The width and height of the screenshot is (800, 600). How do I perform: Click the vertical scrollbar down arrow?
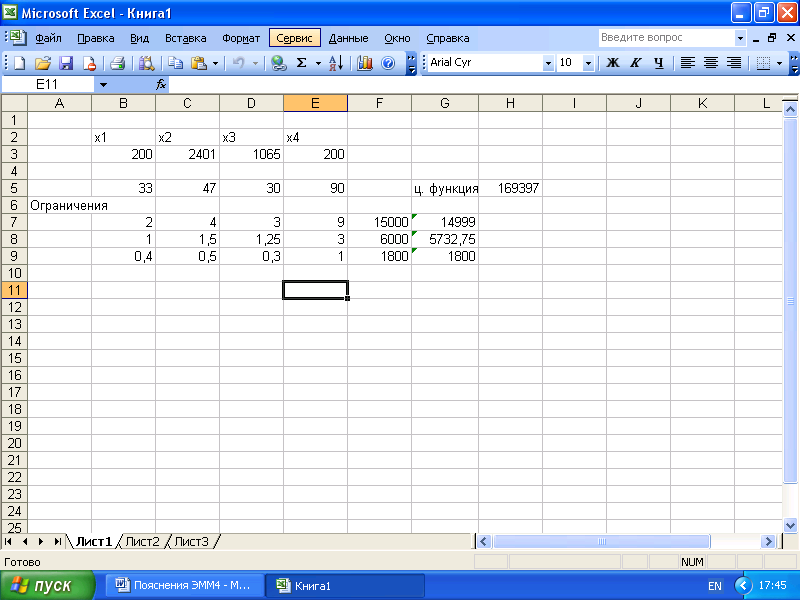(790, 525)
